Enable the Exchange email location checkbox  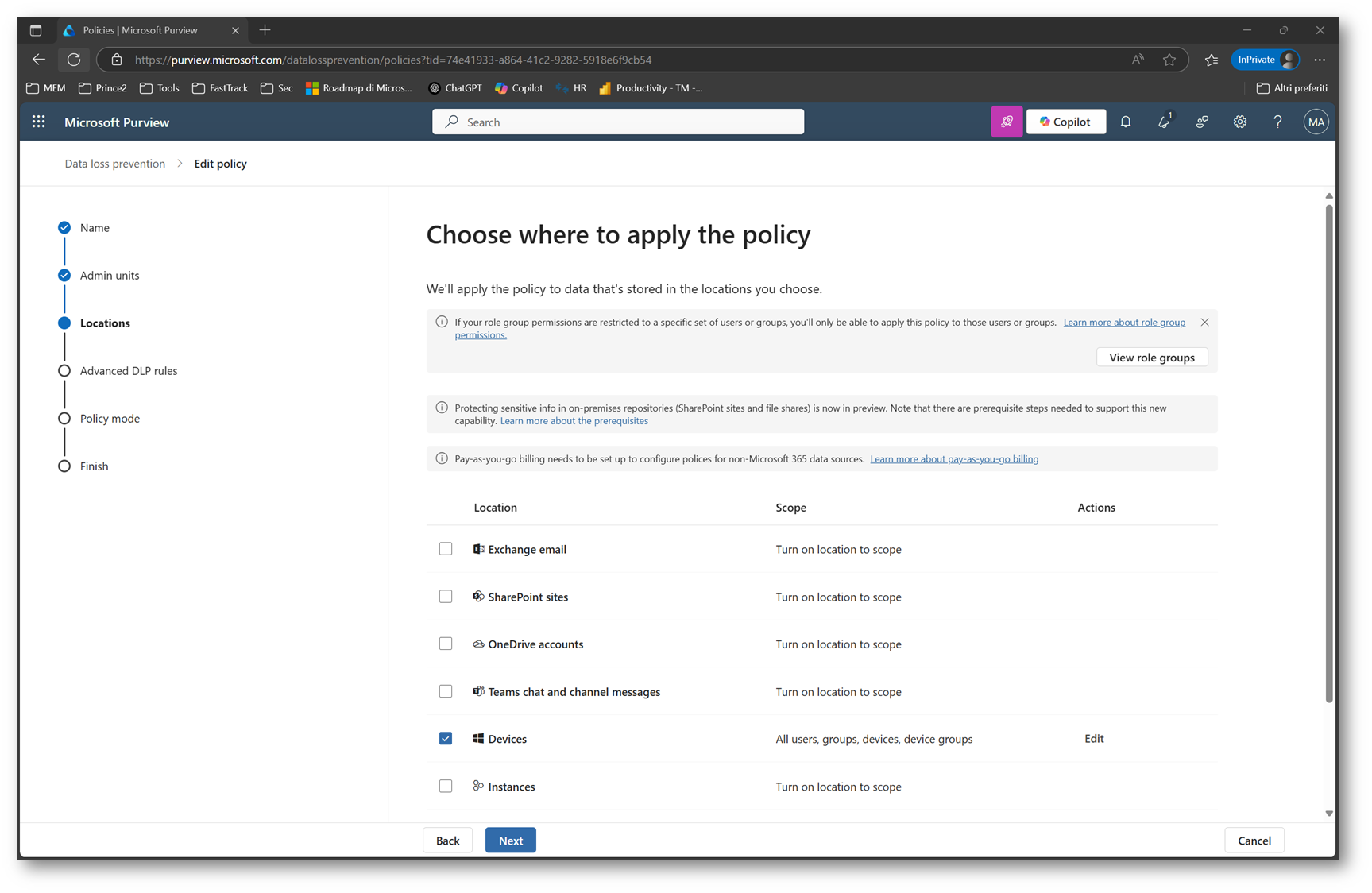point(446,549)
